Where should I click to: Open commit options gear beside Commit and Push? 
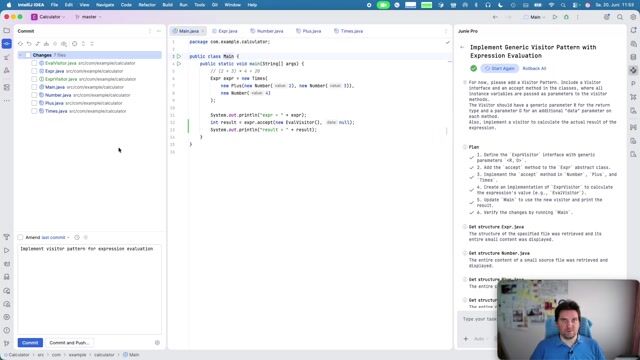157,343
